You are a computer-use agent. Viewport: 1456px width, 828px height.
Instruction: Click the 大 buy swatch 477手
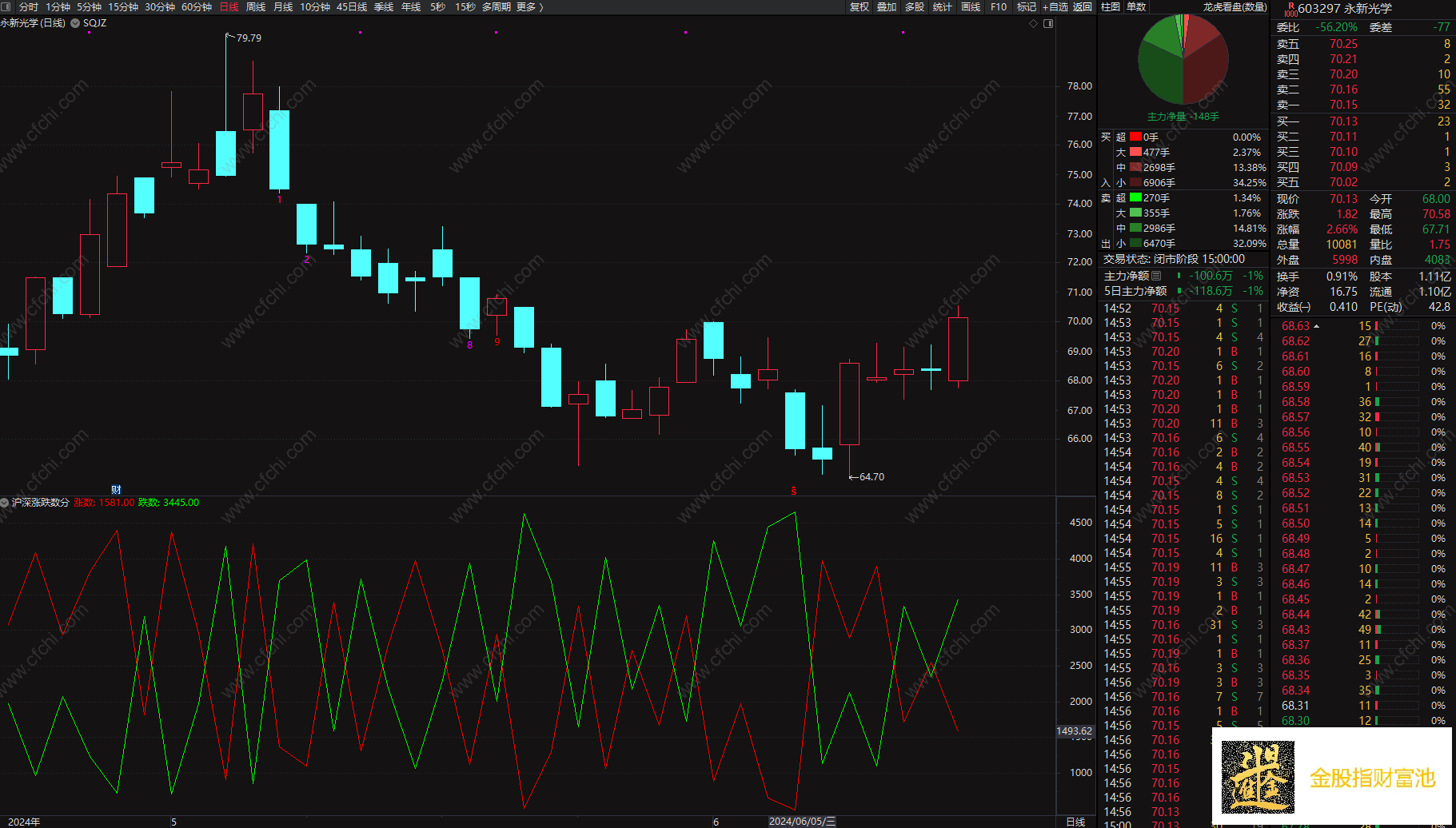click(1135, 152)
